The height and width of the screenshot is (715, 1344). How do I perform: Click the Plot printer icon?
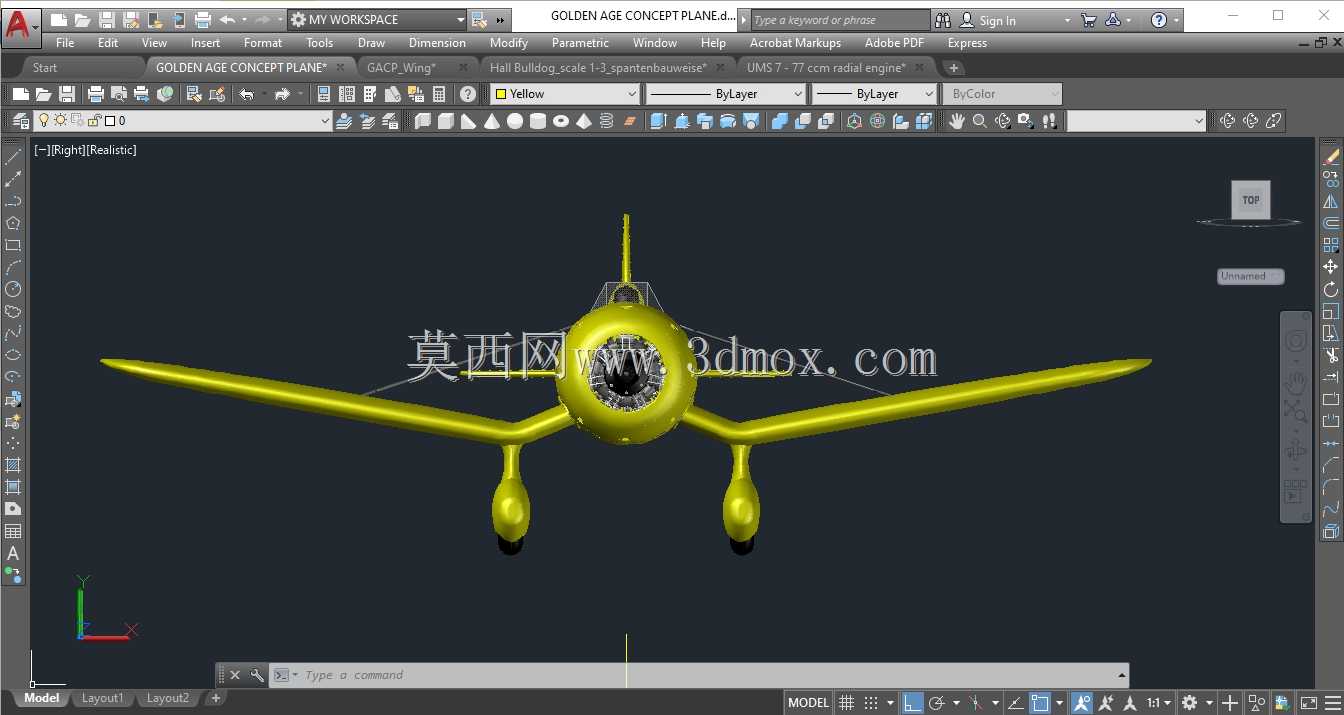click(x=96, y=94)
